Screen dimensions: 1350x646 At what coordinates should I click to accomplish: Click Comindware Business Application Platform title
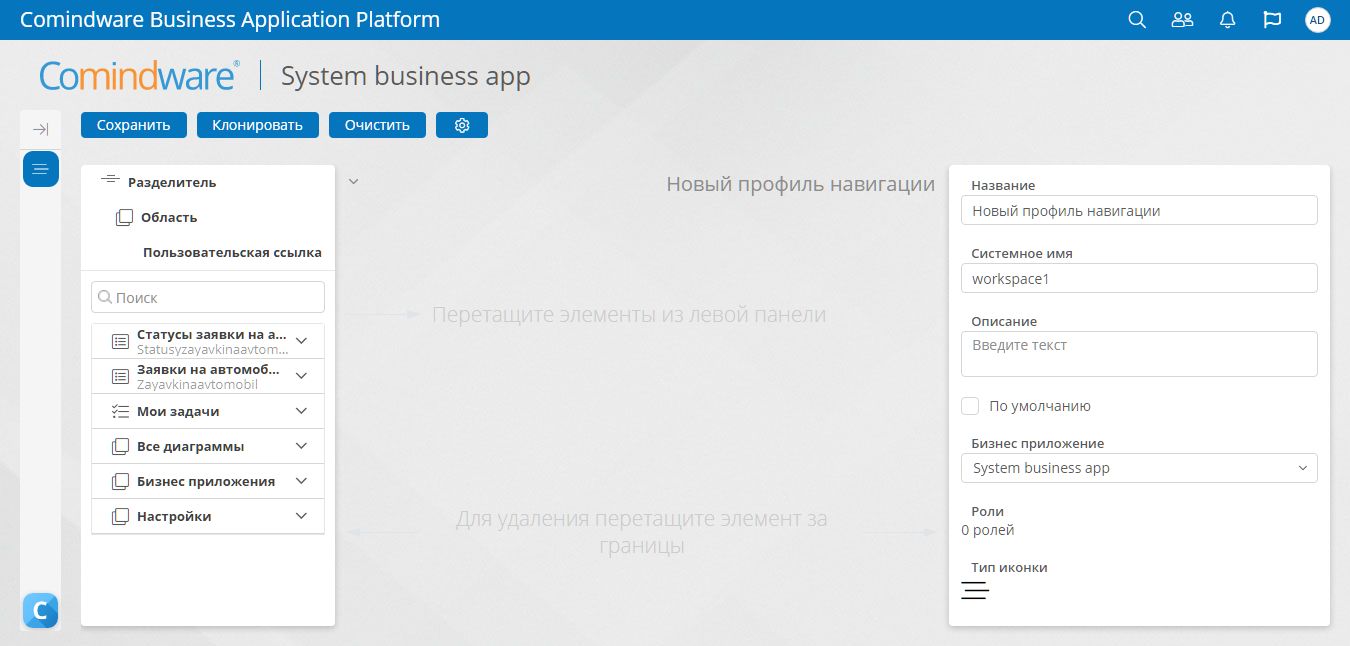click(x=230, y=20)
